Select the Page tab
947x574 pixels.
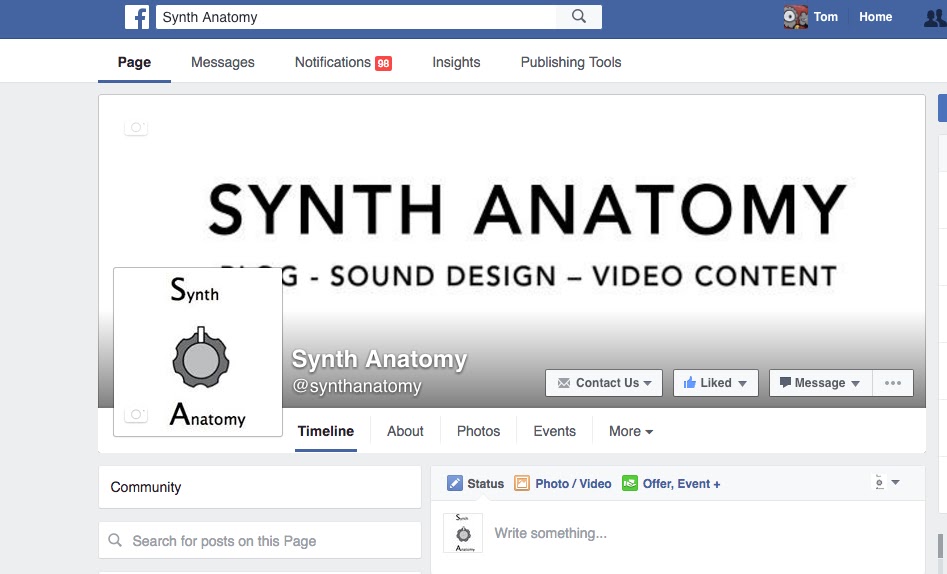[134, 62]
